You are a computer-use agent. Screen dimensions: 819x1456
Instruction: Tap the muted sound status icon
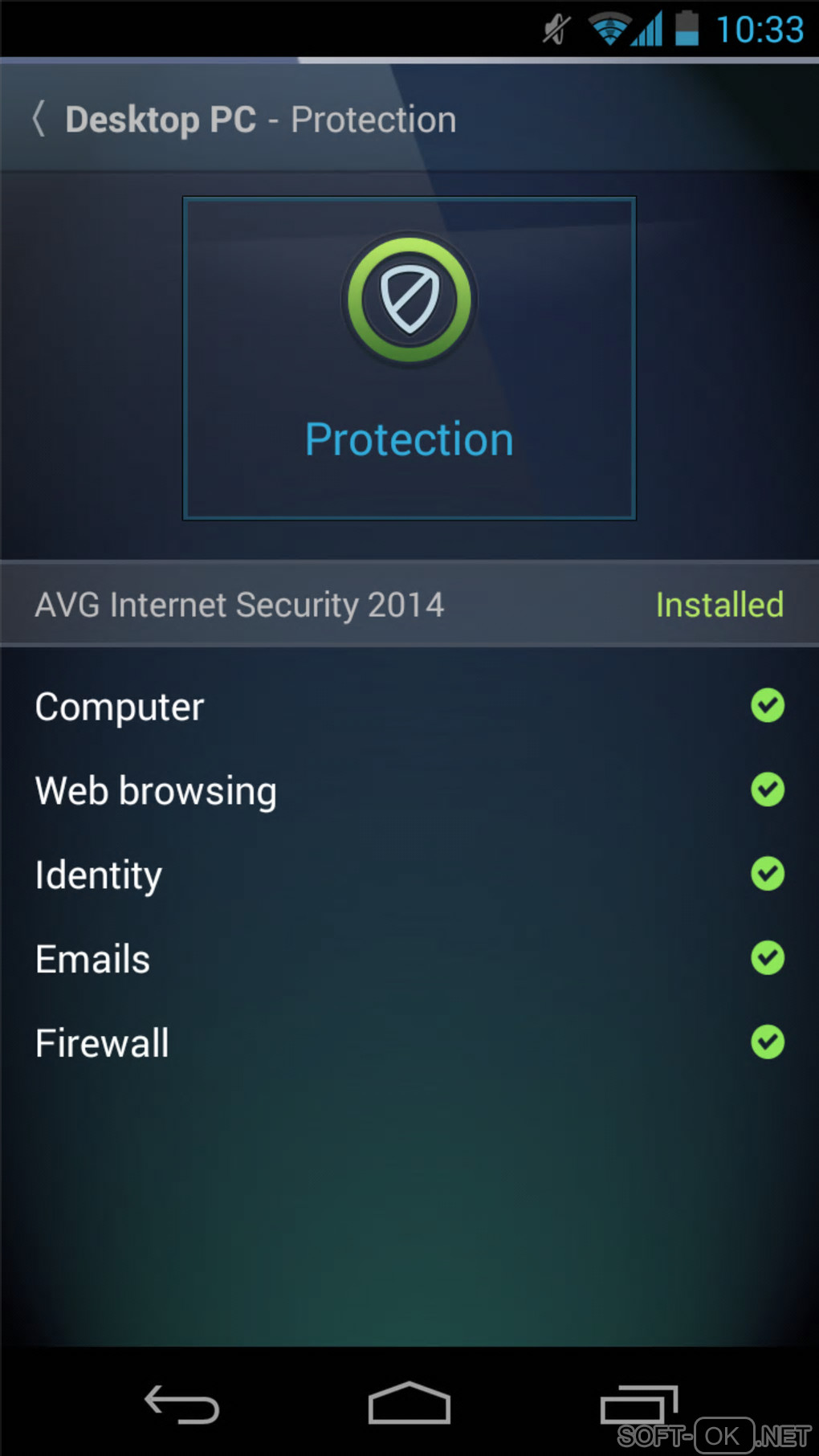pyautogui.click(x=556, y=30)
